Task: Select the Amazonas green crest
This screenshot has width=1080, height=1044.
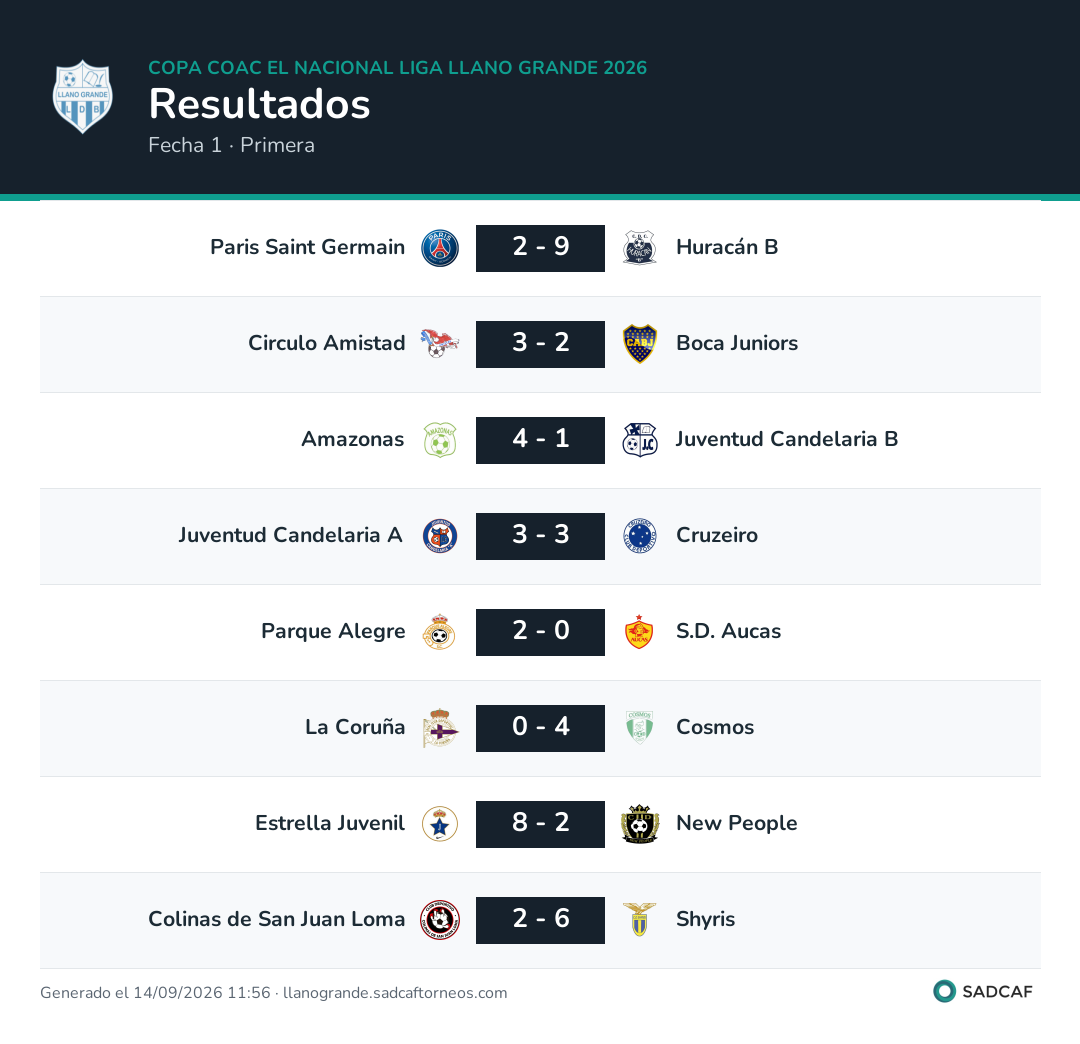Action: point(440,440)
